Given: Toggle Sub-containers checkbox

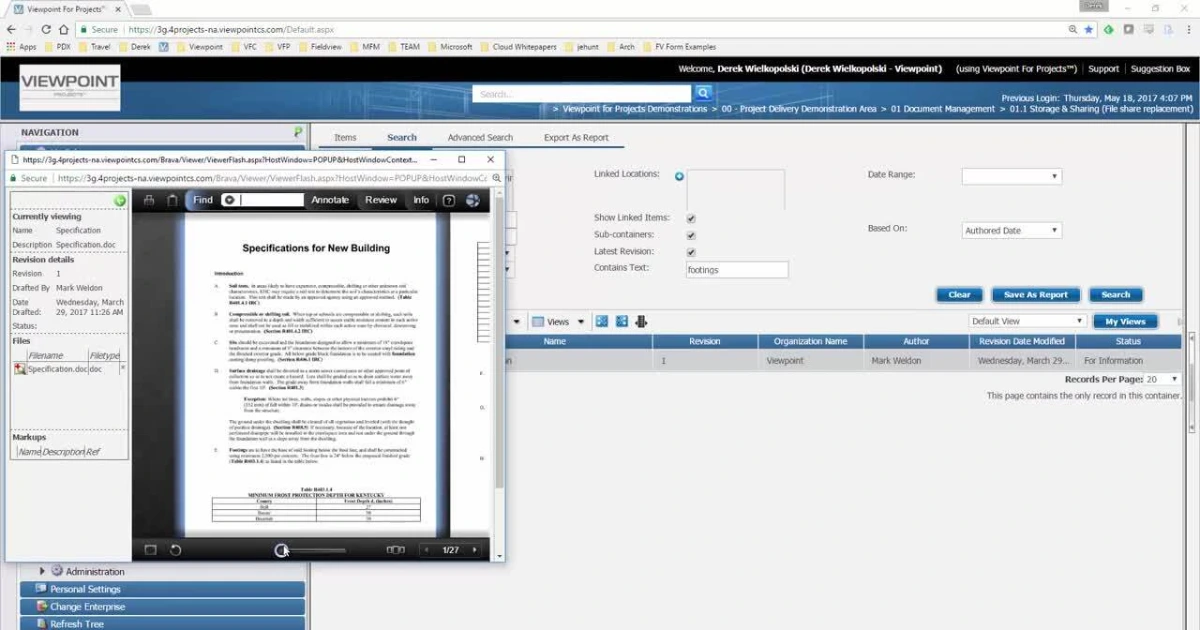Looking at the screenshot, I should pyautogui.click(x=691, y=235).
